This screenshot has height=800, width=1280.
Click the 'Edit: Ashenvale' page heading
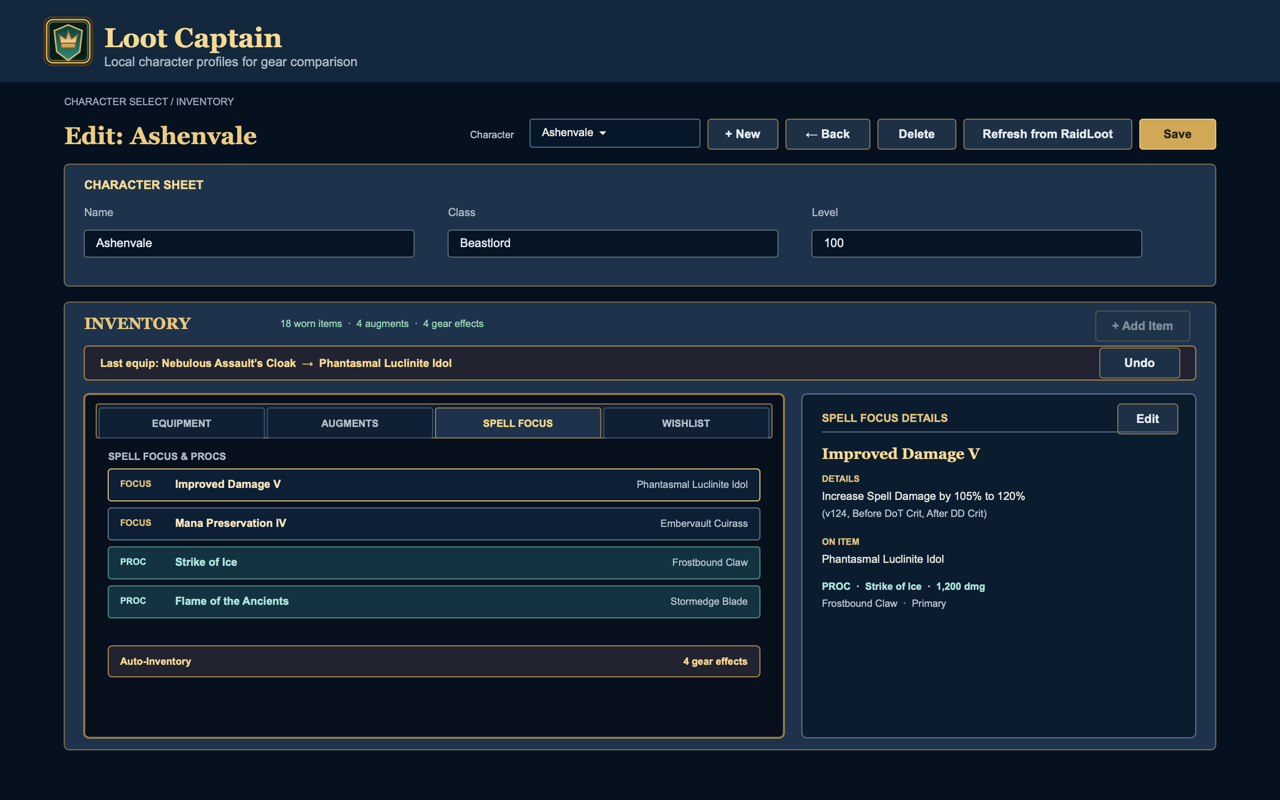tap(160, 136)
